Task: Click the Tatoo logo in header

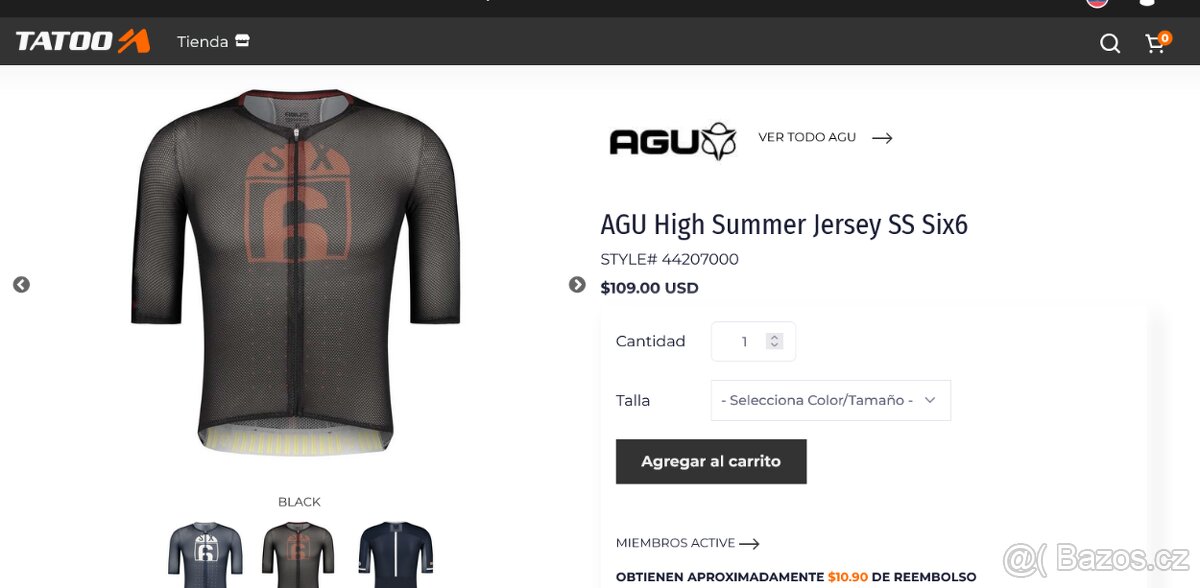Action: 82,41
